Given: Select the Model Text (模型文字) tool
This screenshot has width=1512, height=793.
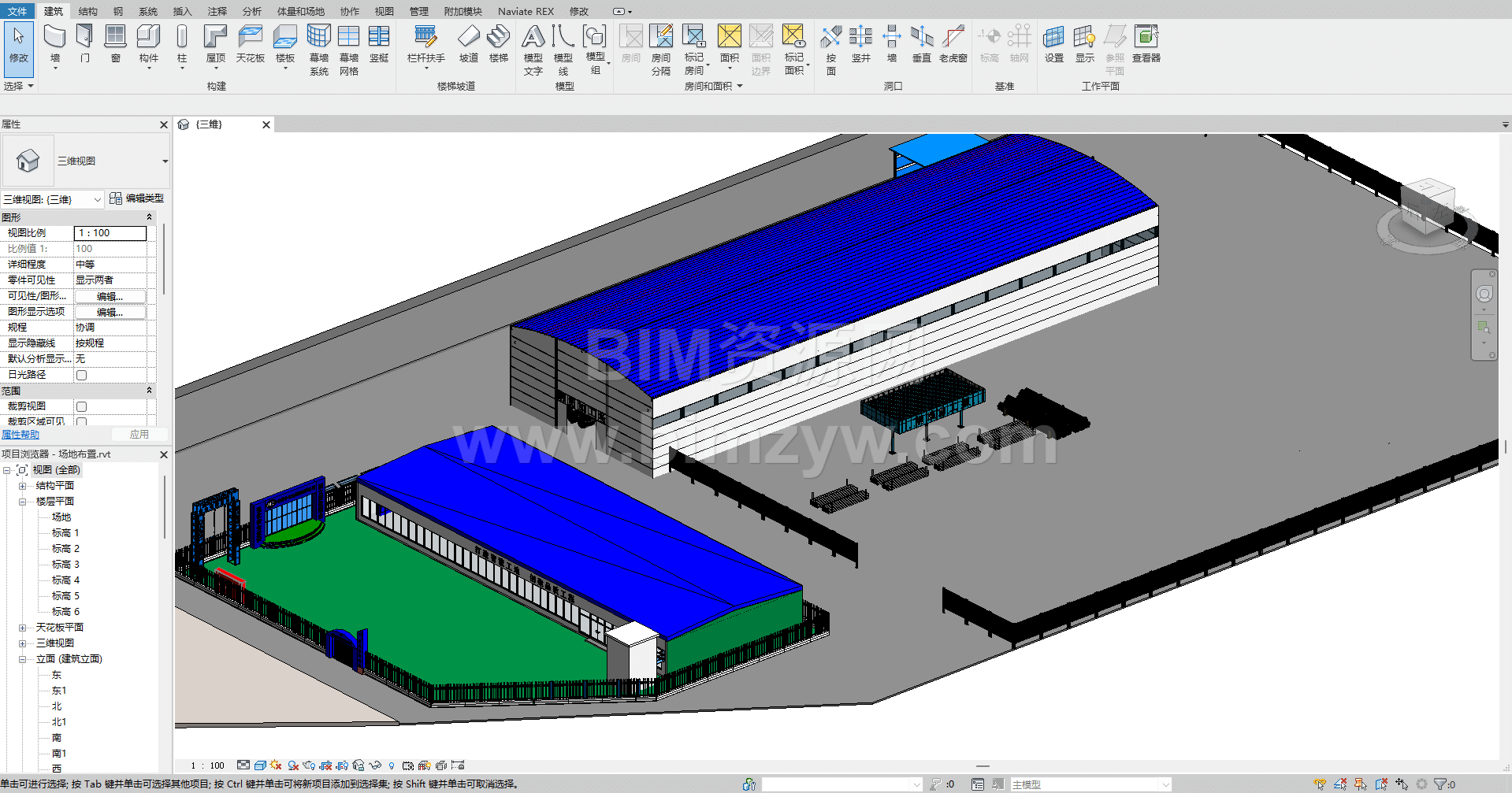Looking at the screenshot, I should pos(533,50).
